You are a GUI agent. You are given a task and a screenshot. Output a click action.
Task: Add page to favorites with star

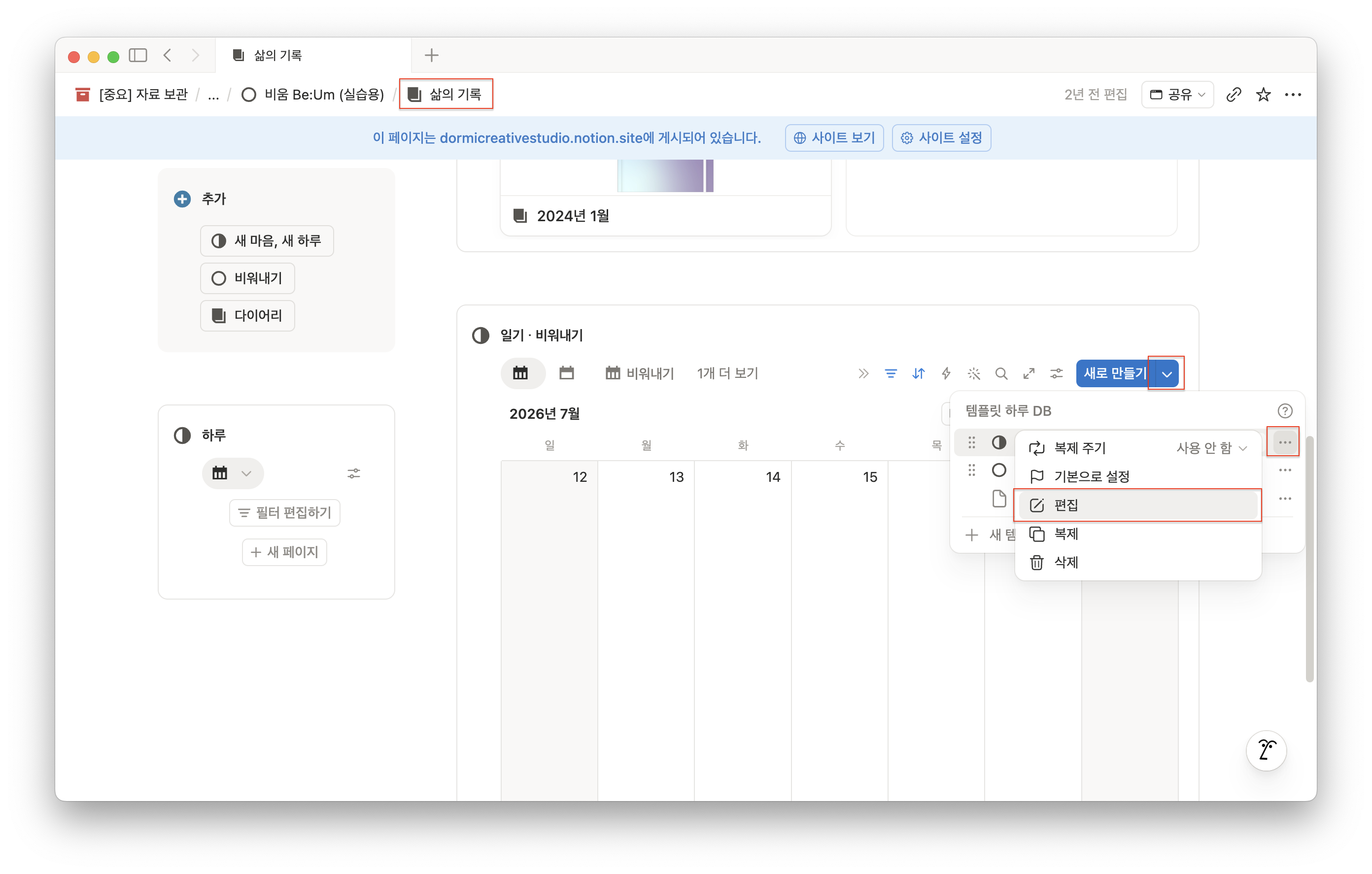click(x=1263, y=95)
